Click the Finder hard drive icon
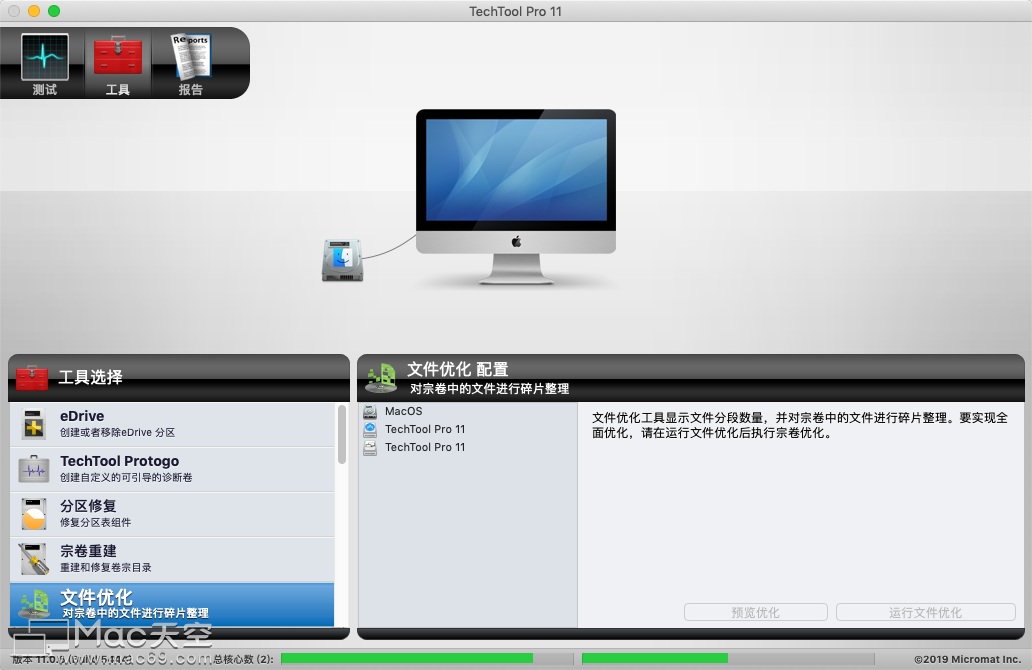Image resolution: width=1032 pixels, height=670 pixels. coord(342,260)
